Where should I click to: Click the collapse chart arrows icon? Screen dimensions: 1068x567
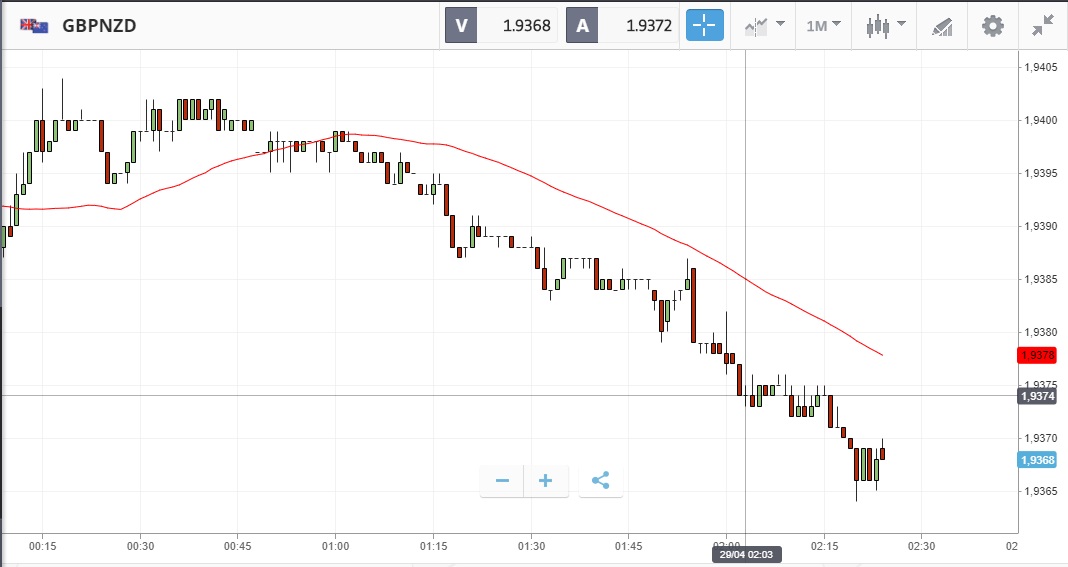[1043, 26]
